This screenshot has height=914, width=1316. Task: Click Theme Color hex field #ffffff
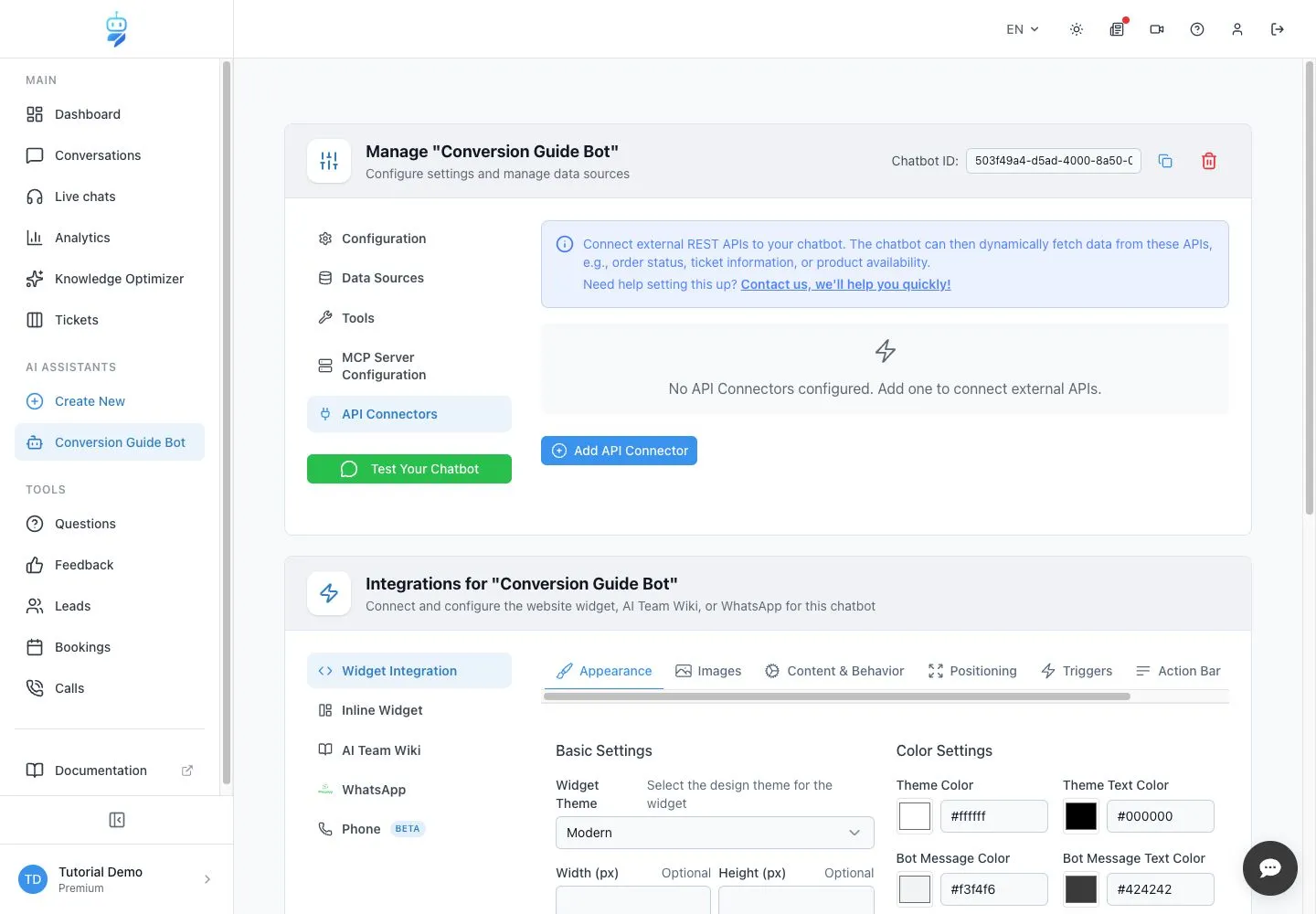pos(994,816)
